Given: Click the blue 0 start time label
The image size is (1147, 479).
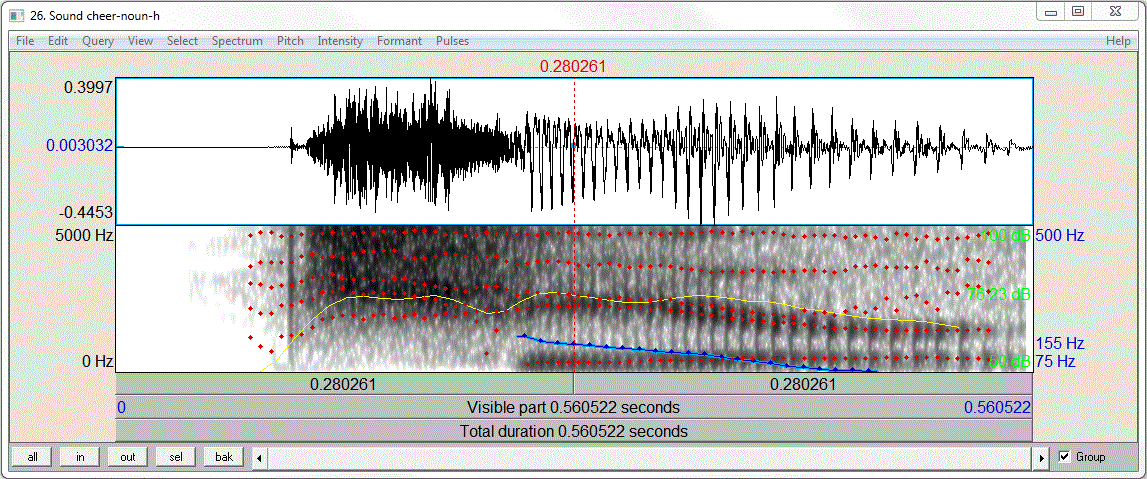Looking at the screenshot, I should [121, 407].
